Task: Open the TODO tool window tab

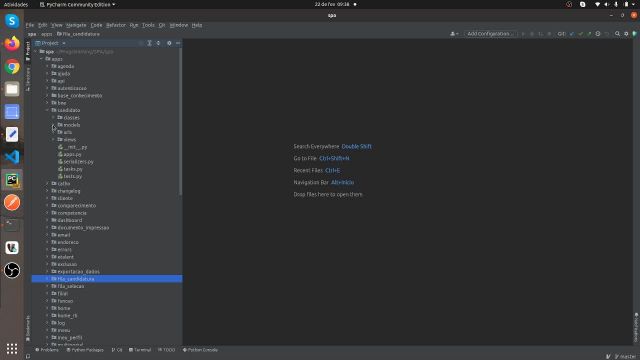Action: [x=167, y=350]
